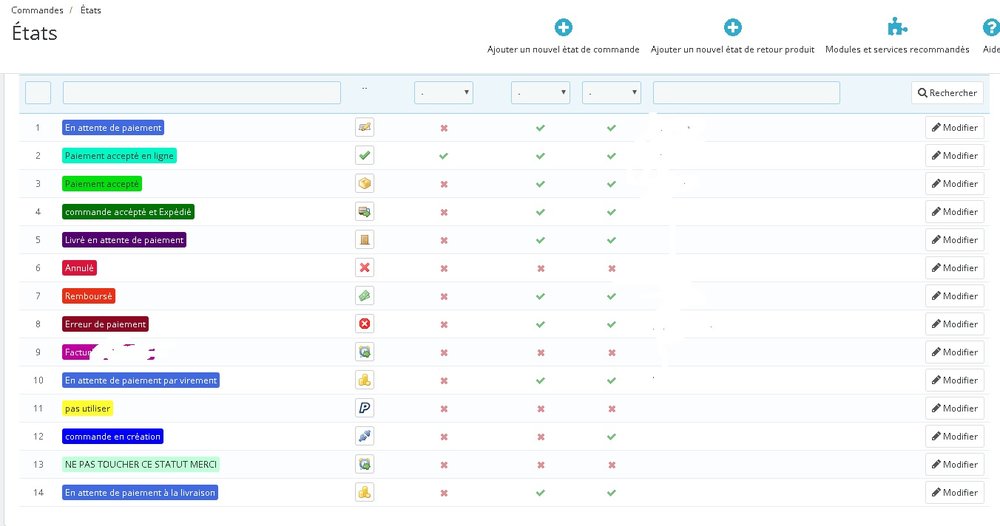Click blue En attente de paiement label
Image resolution: width=1000 pixels, height=526 pixels.
tap(113, 128)
